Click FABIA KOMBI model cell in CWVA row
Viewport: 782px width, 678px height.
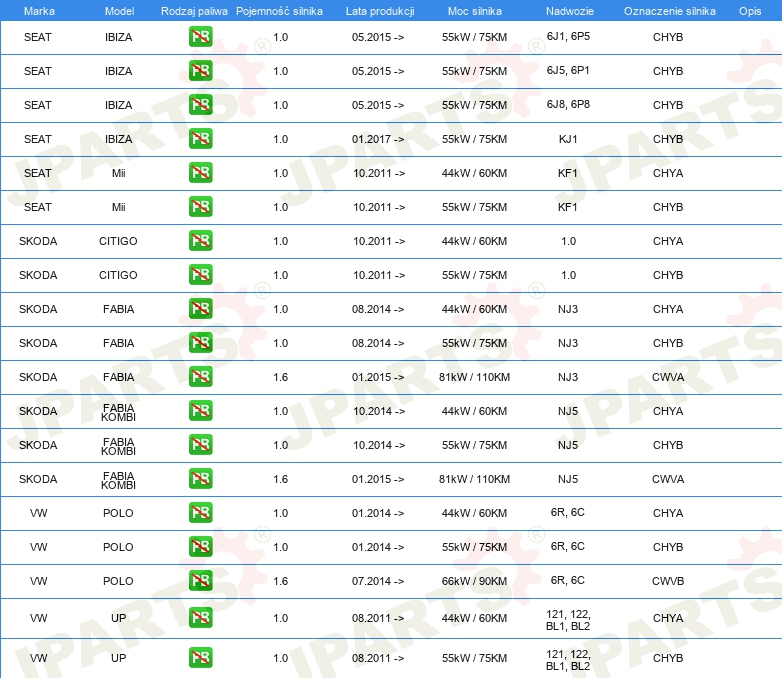coord(118,480)
